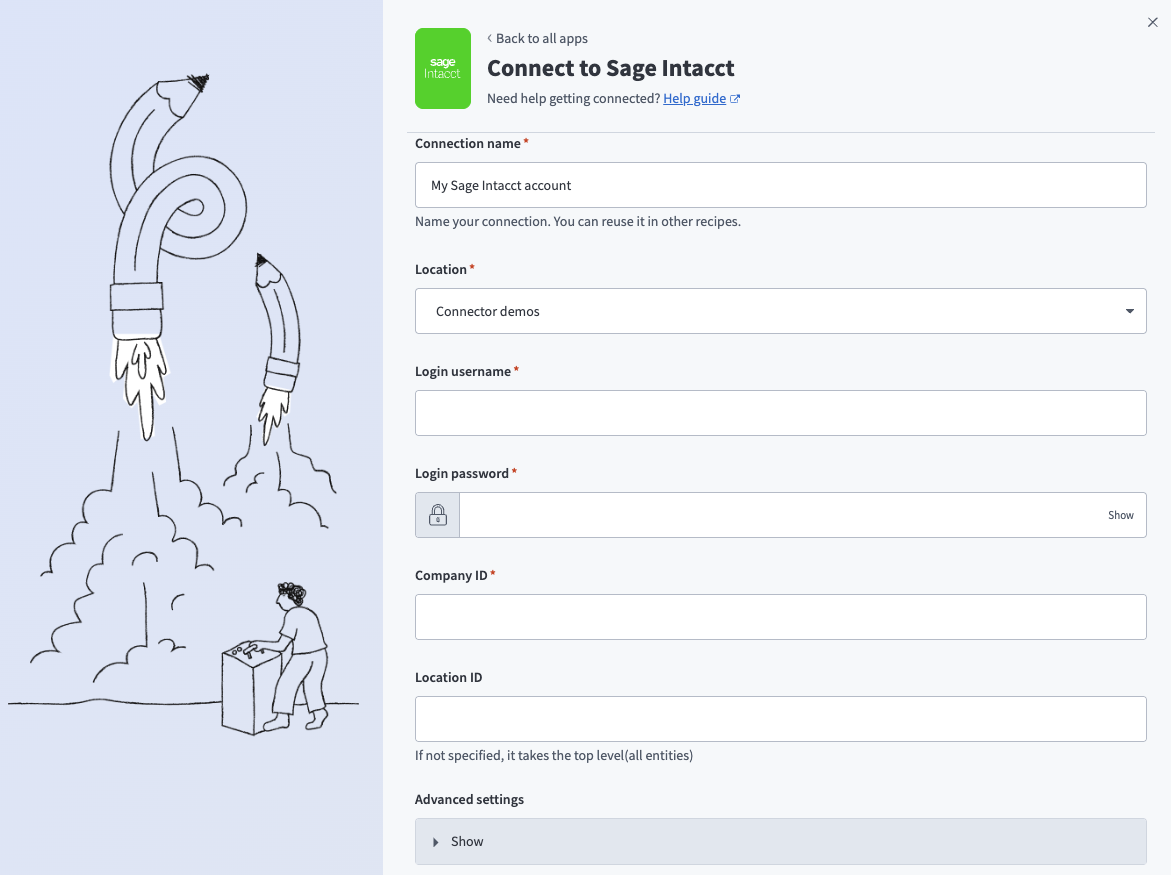Click the Advanced settings heading
The height and width of the screenshot is (875, 1171).
(469, 799)
